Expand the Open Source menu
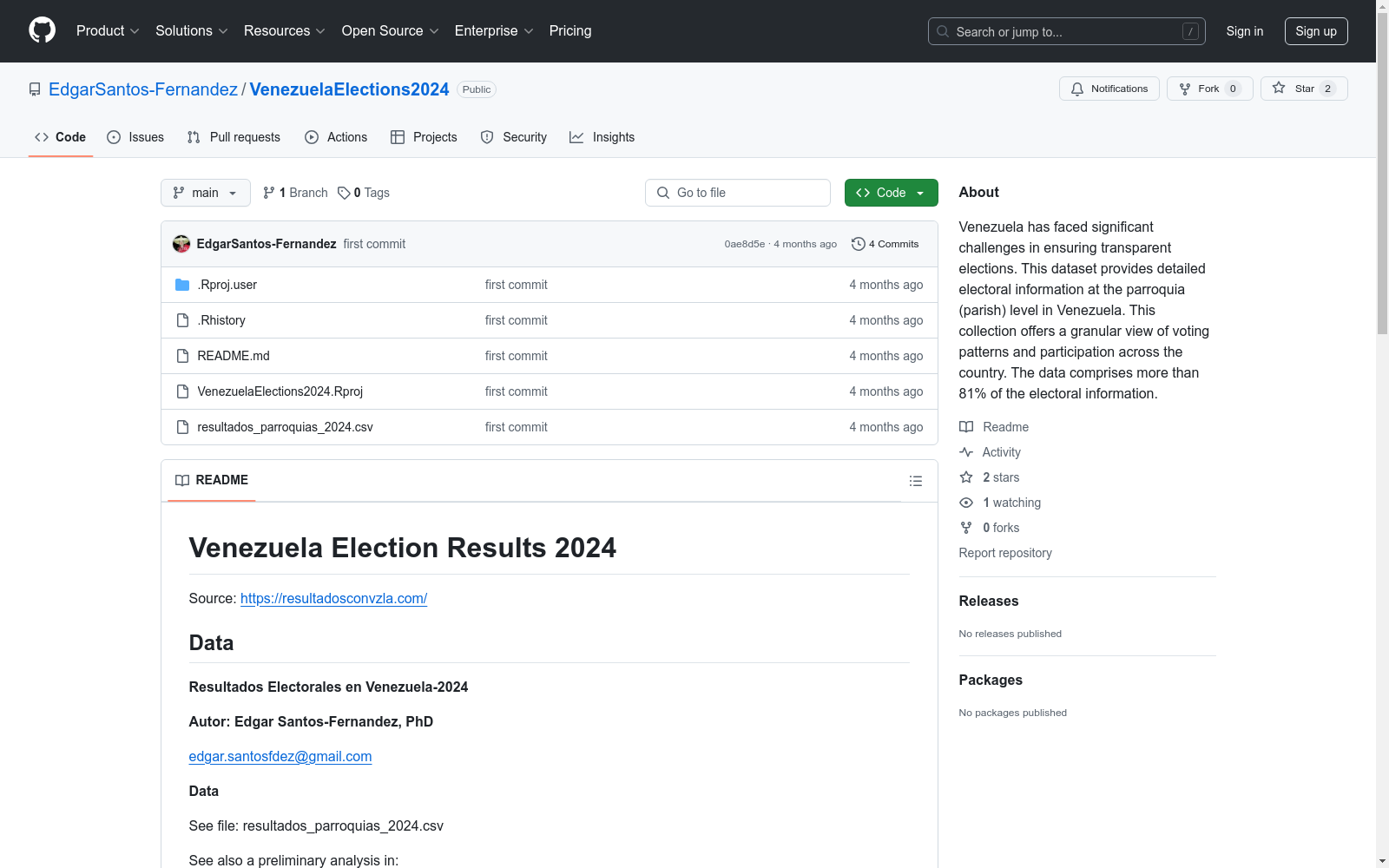Image resolution: width=1389 pixels, height=868 pixels. click(391, 31)
